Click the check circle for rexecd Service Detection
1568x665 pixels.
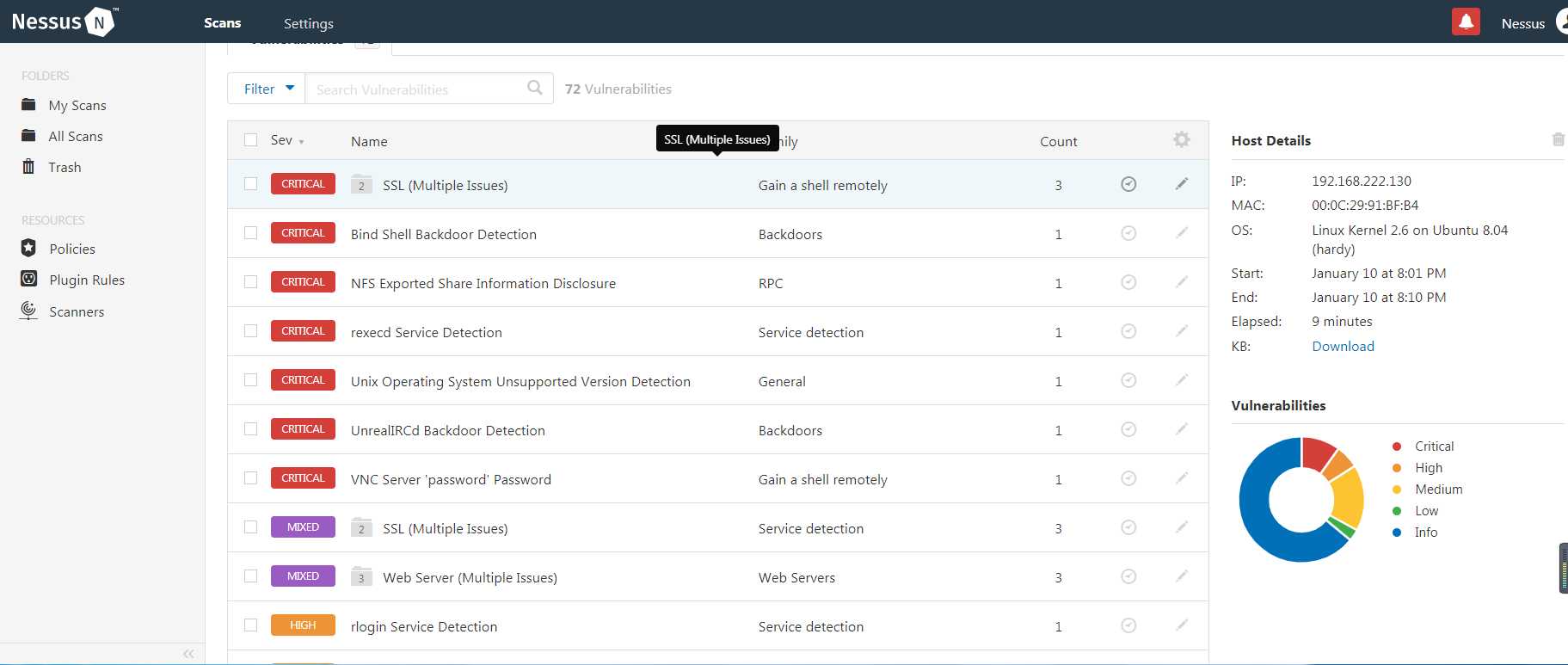(x=1128, y=331)
